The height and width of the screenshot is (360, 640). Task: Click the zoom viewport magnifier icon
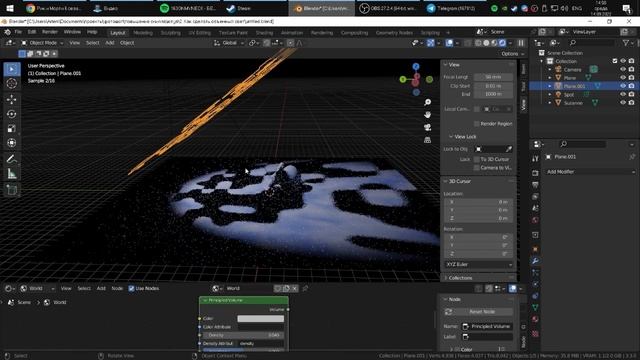(x=427, y=102)
